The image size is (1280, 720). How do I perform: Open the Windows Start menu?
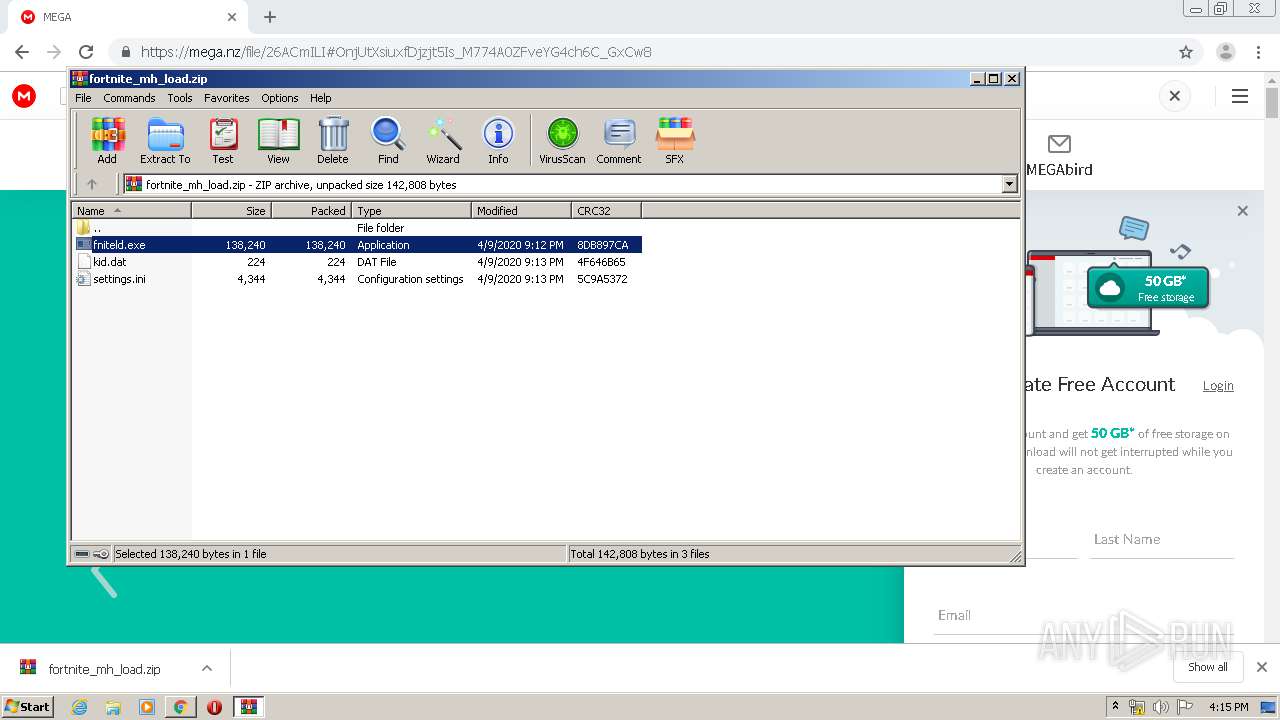tap(27, 706)
